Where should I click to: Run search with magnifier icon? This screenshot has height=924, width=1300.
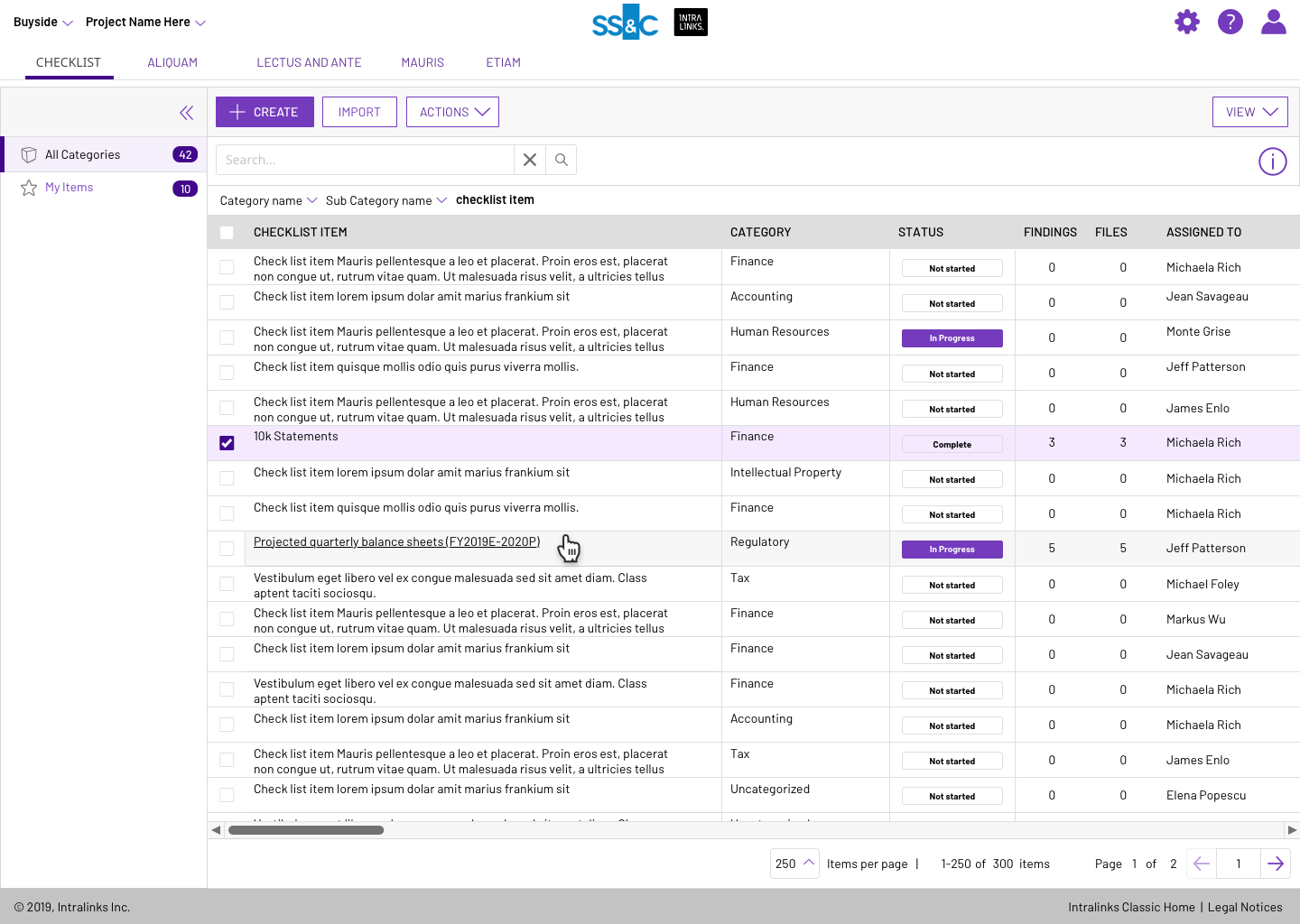pos(562,160)
